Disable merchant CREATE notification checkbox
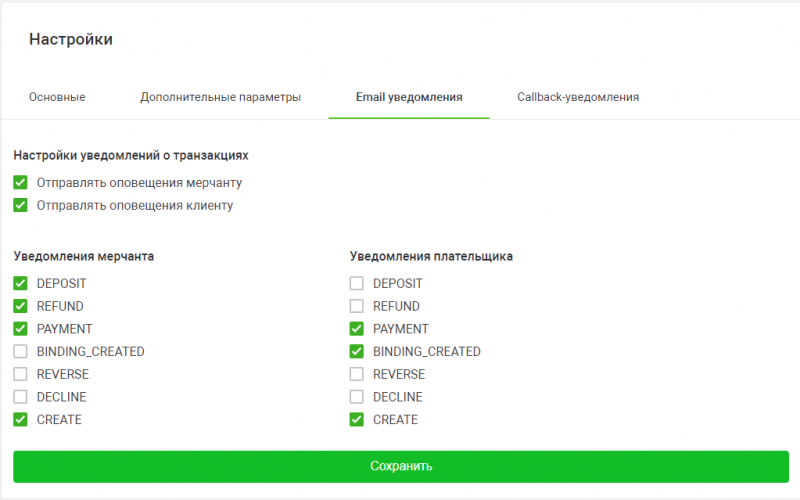Image resolution: width=800 pixels, height=500 pixels. 20,419
